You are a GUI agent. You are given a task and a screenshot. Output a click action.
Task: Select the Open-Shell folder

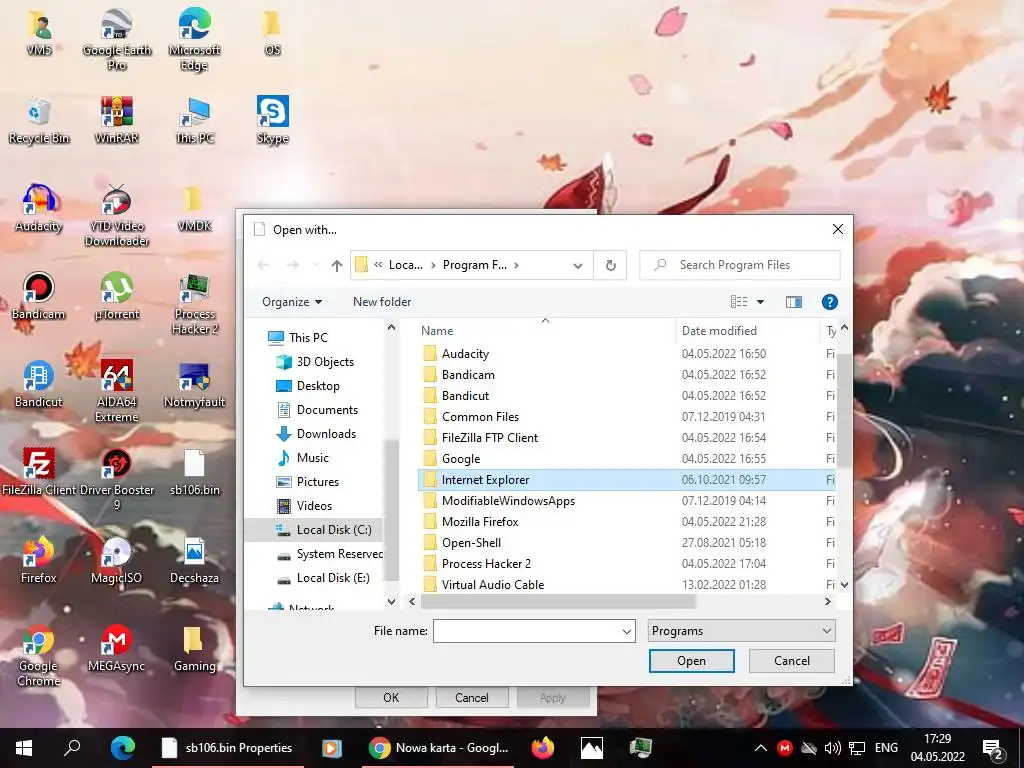click(x=626, y=543)
